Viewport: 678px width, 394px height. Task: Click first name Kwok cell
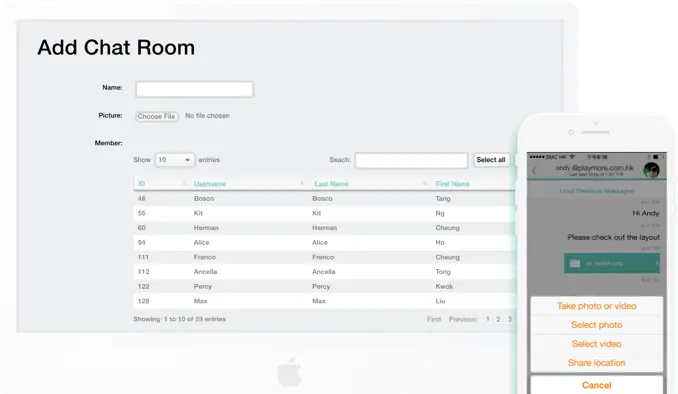444,287
